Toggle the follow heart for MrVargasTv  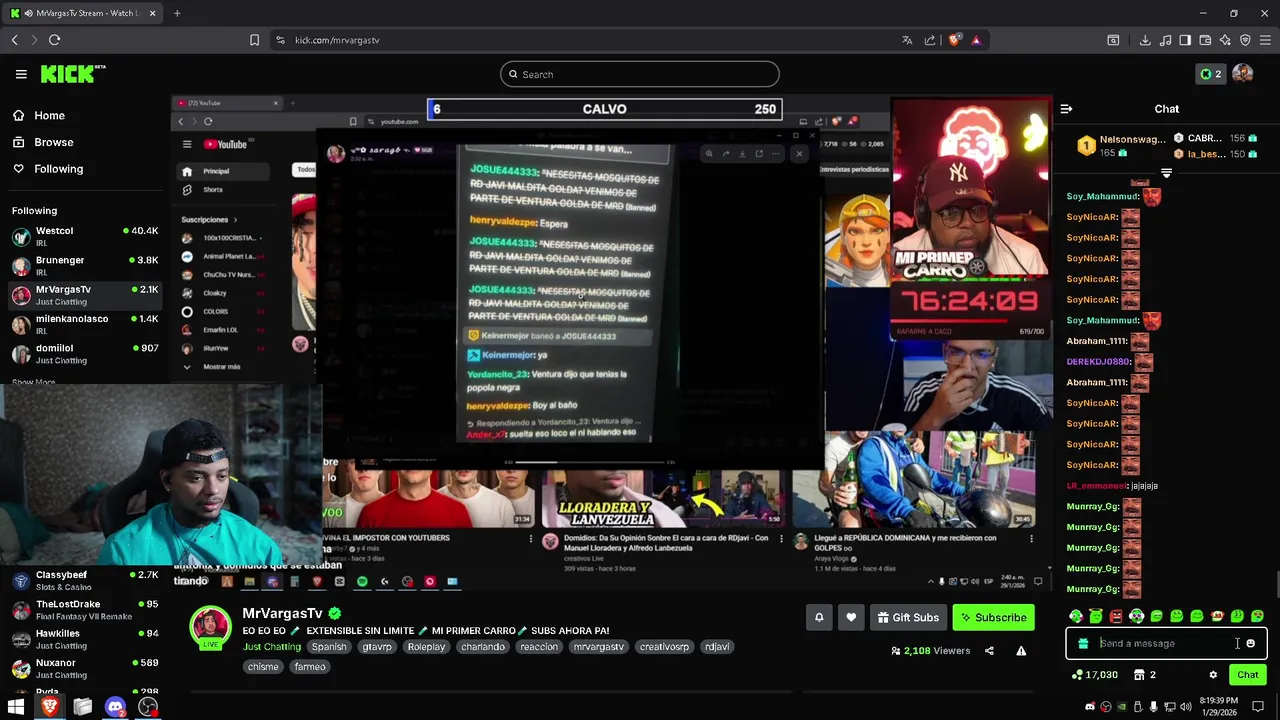pos(851,617)
